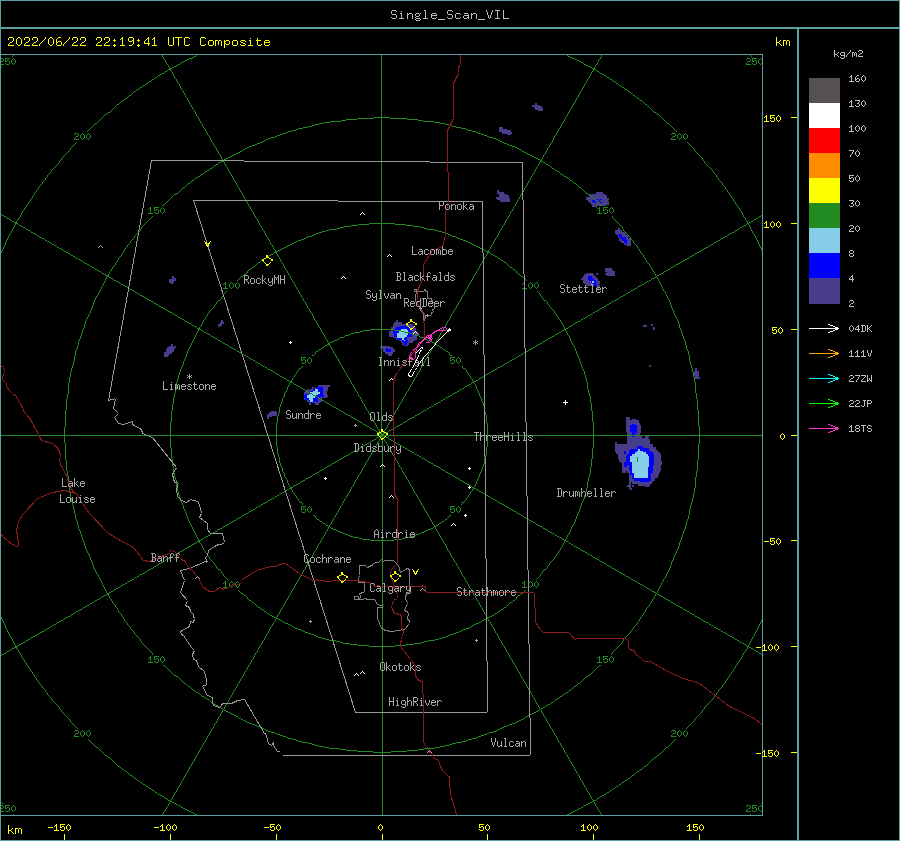Click the Lacombe city label
The image size is (900, 841).
pyautogui.click(x=432, y=251)
